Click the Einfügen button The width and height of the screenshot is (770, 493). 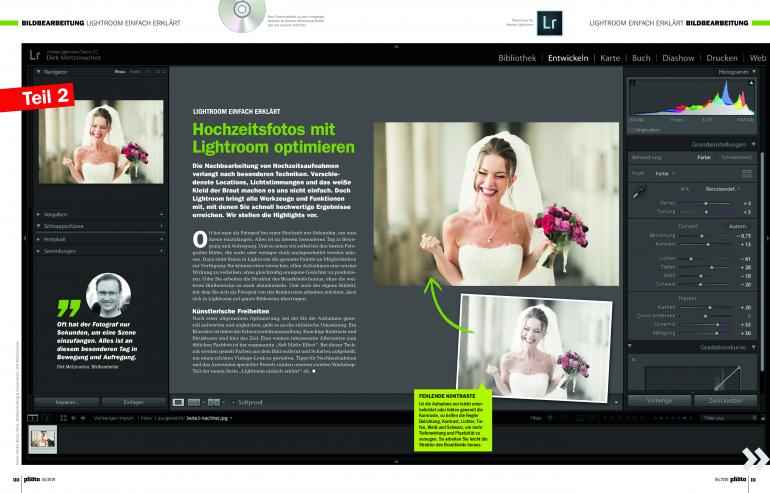134,402
